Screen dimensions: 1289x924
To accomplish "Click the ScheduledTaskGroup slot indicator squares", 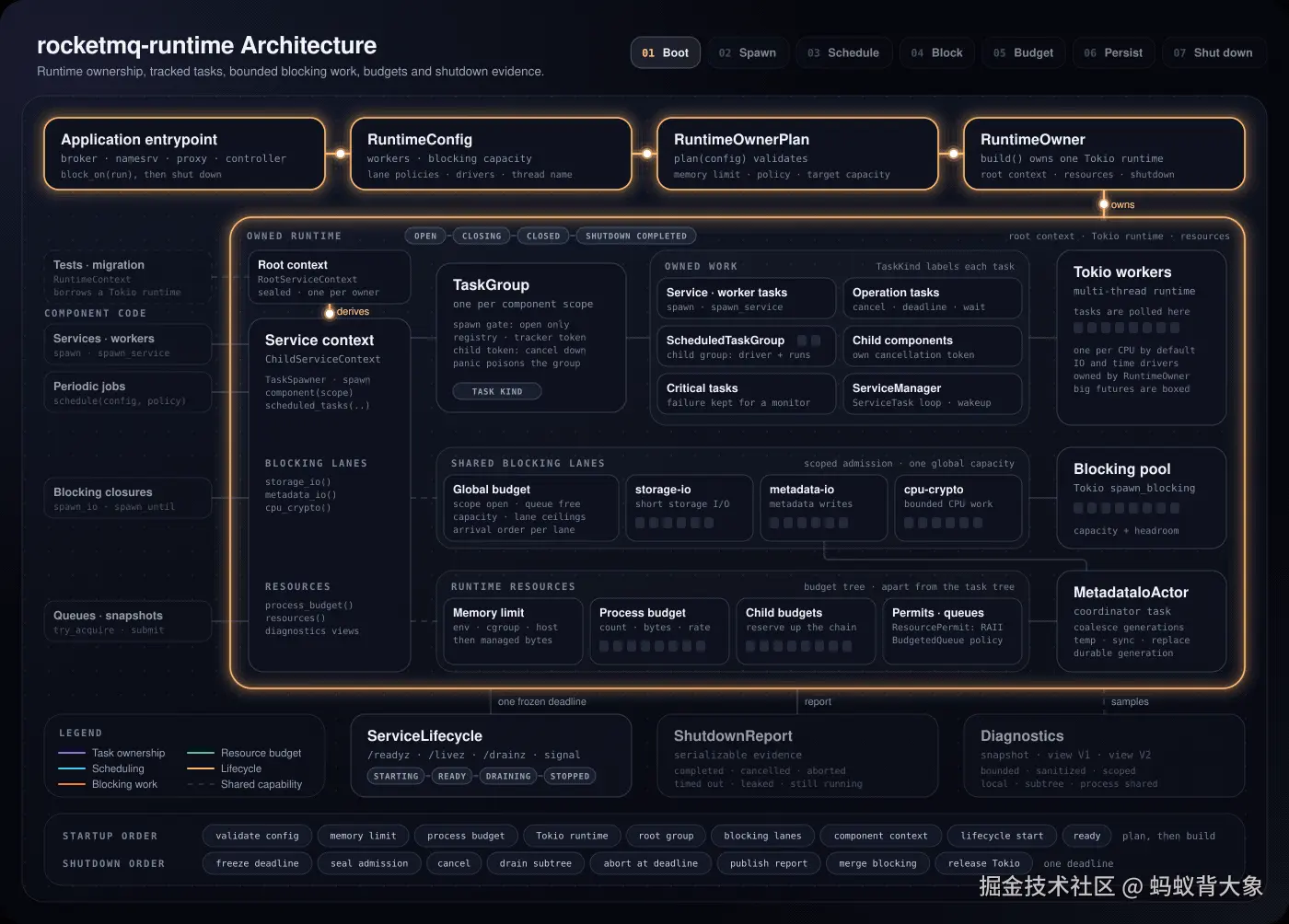I will [x=808, y=341].
